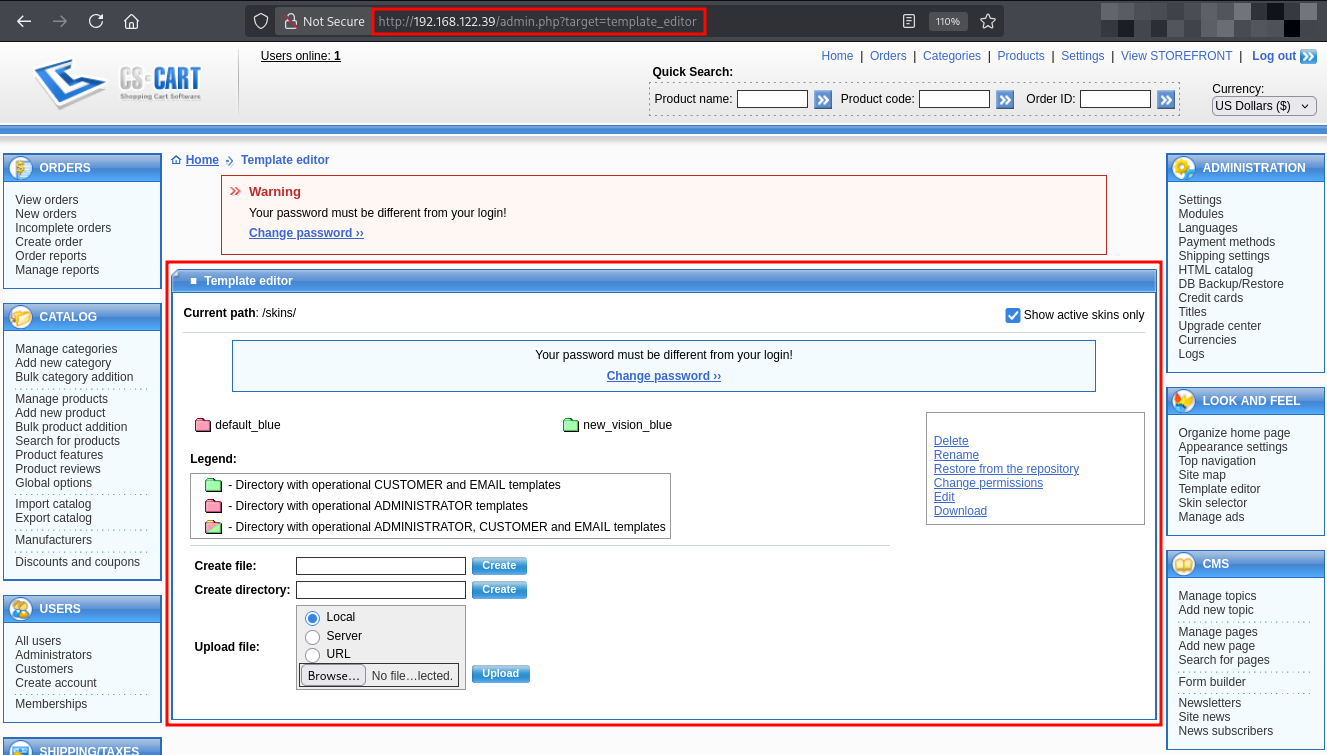Open View STOREFRONT link
Screen dimensions: 1327x755
[1176, 56]
